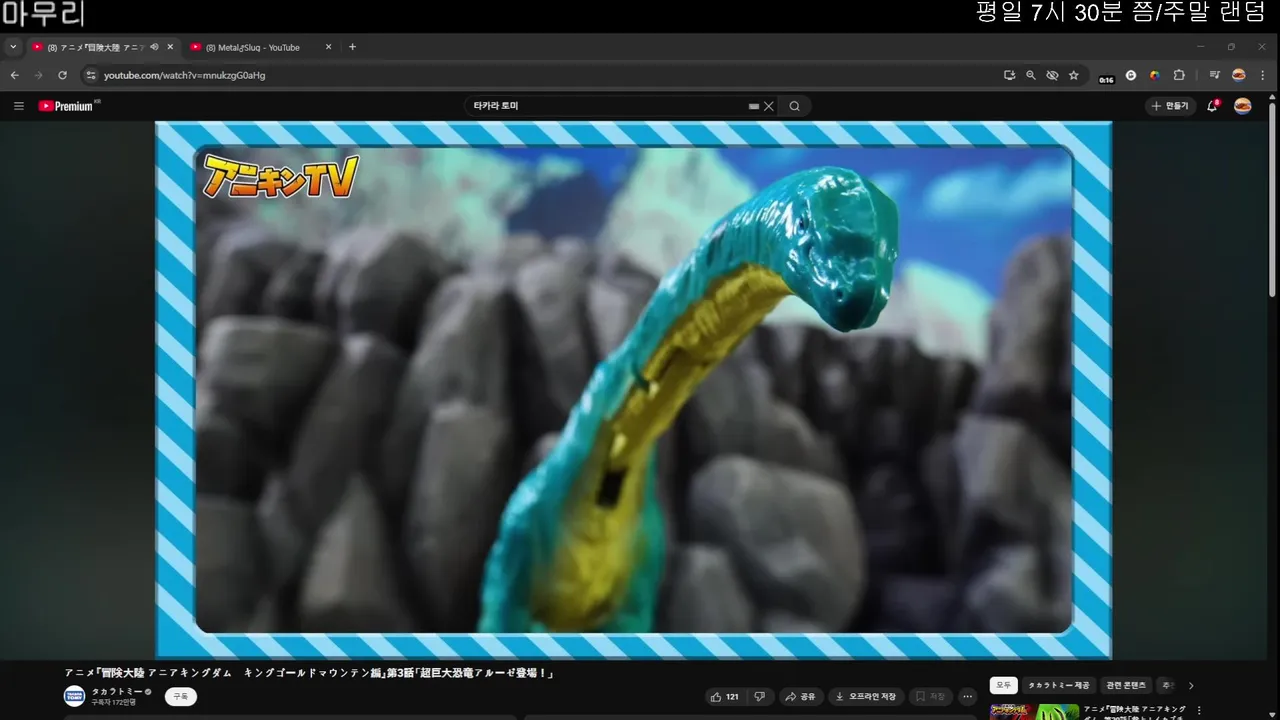The image size is (1280, 720).
Task: Open the YouTube account avatar menu
Action: pyautogui.click(x=1243, y=106)
